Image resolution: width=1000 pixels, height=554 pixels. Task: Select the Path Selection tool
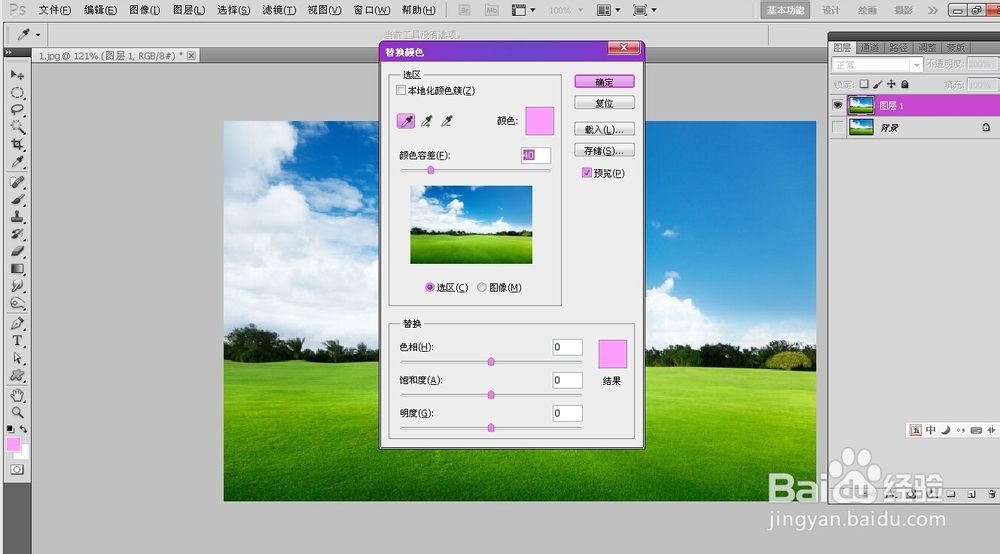click(x=17, y=358)
